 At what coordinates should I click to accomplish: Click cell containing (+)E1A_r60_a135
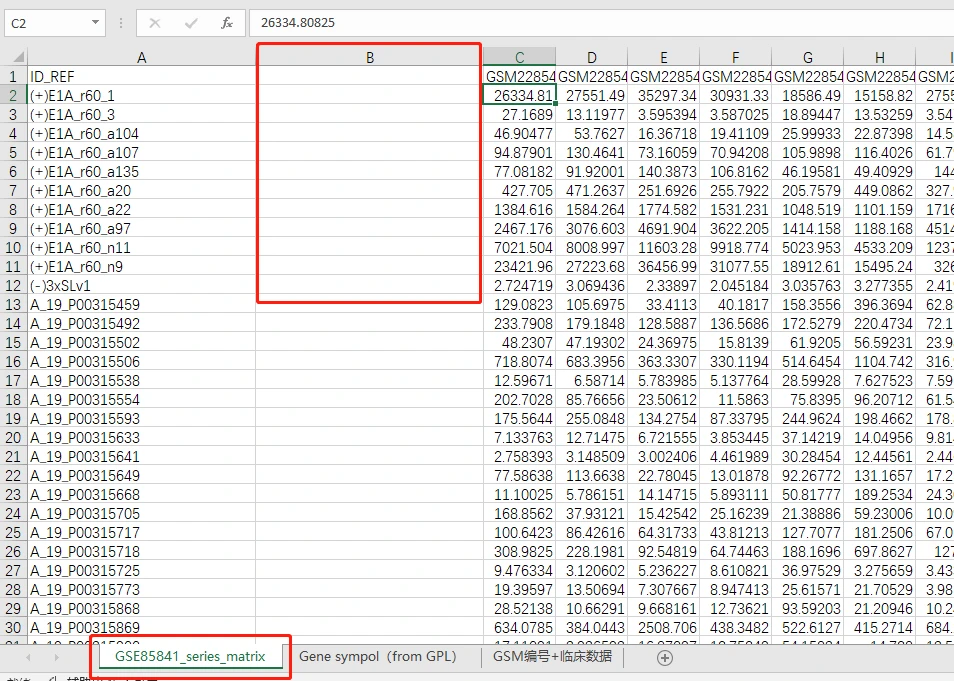click(141, 172)
